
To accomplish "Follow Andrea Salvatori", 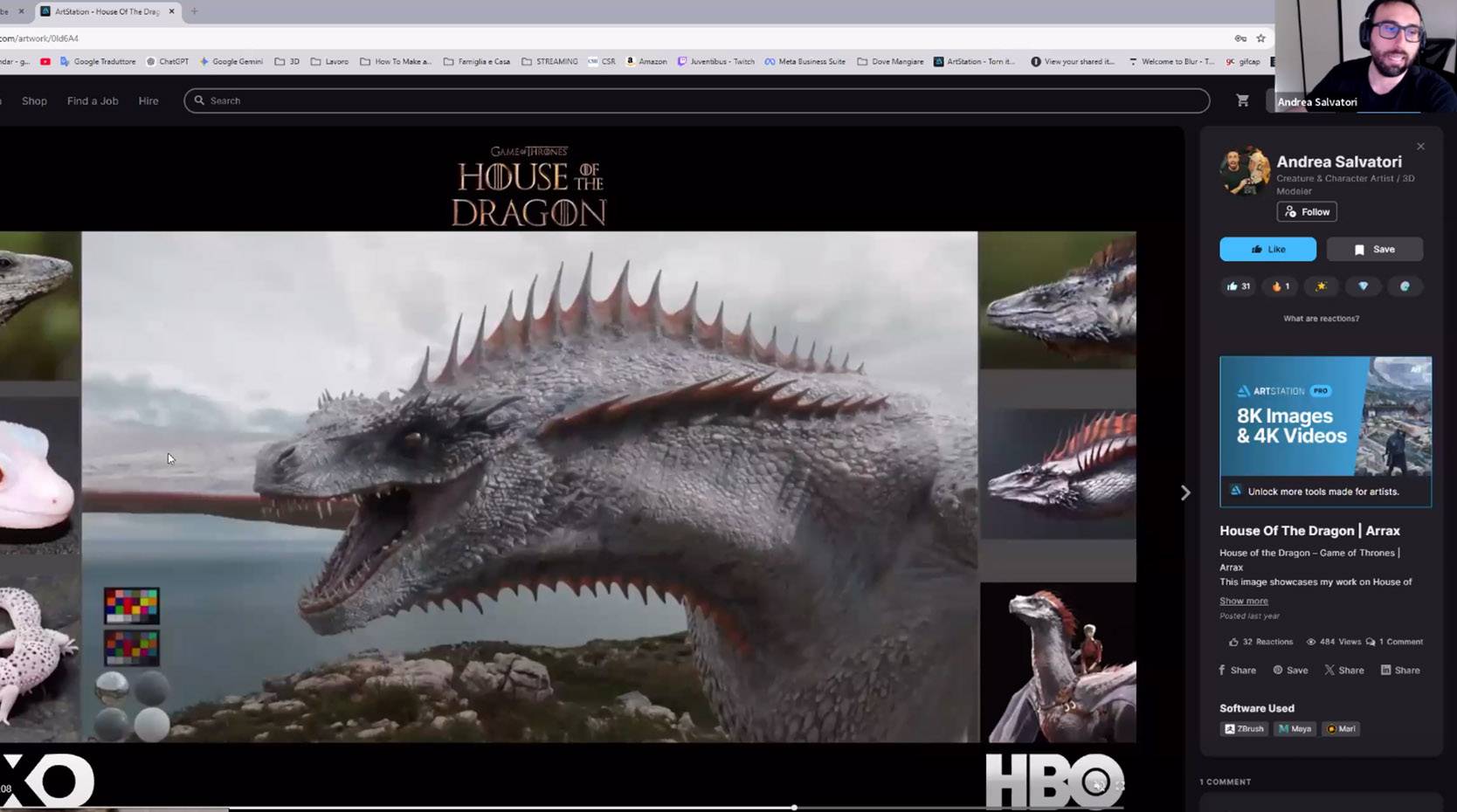I will click(1307, 212).
